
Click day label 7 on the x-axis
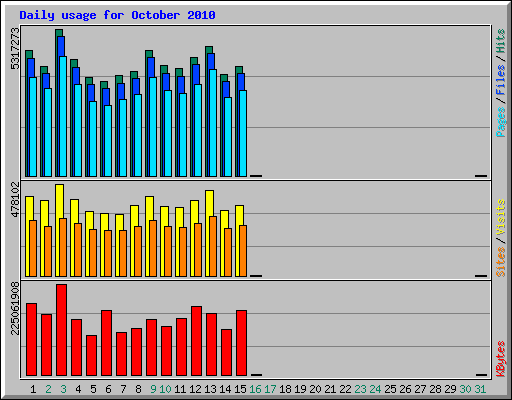click(123, 389)
